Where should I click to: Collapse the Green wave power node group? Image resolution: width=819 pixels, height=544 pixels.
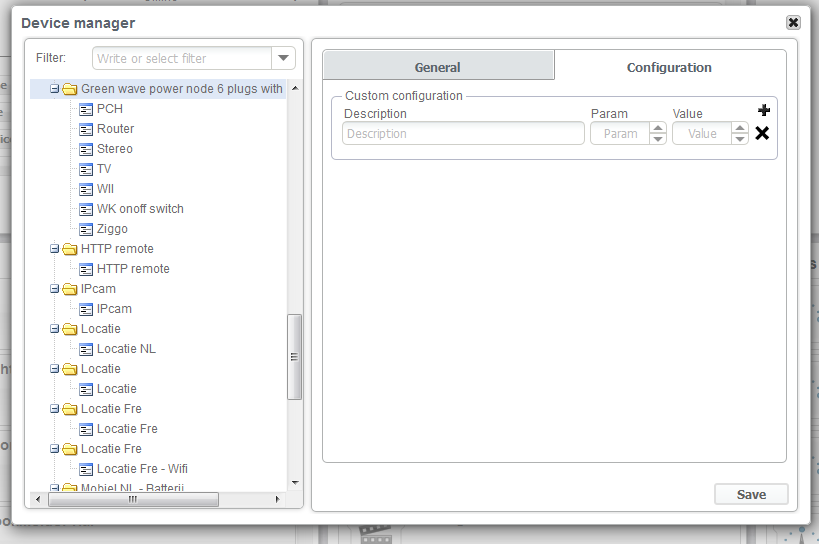(x=55, y=89)
